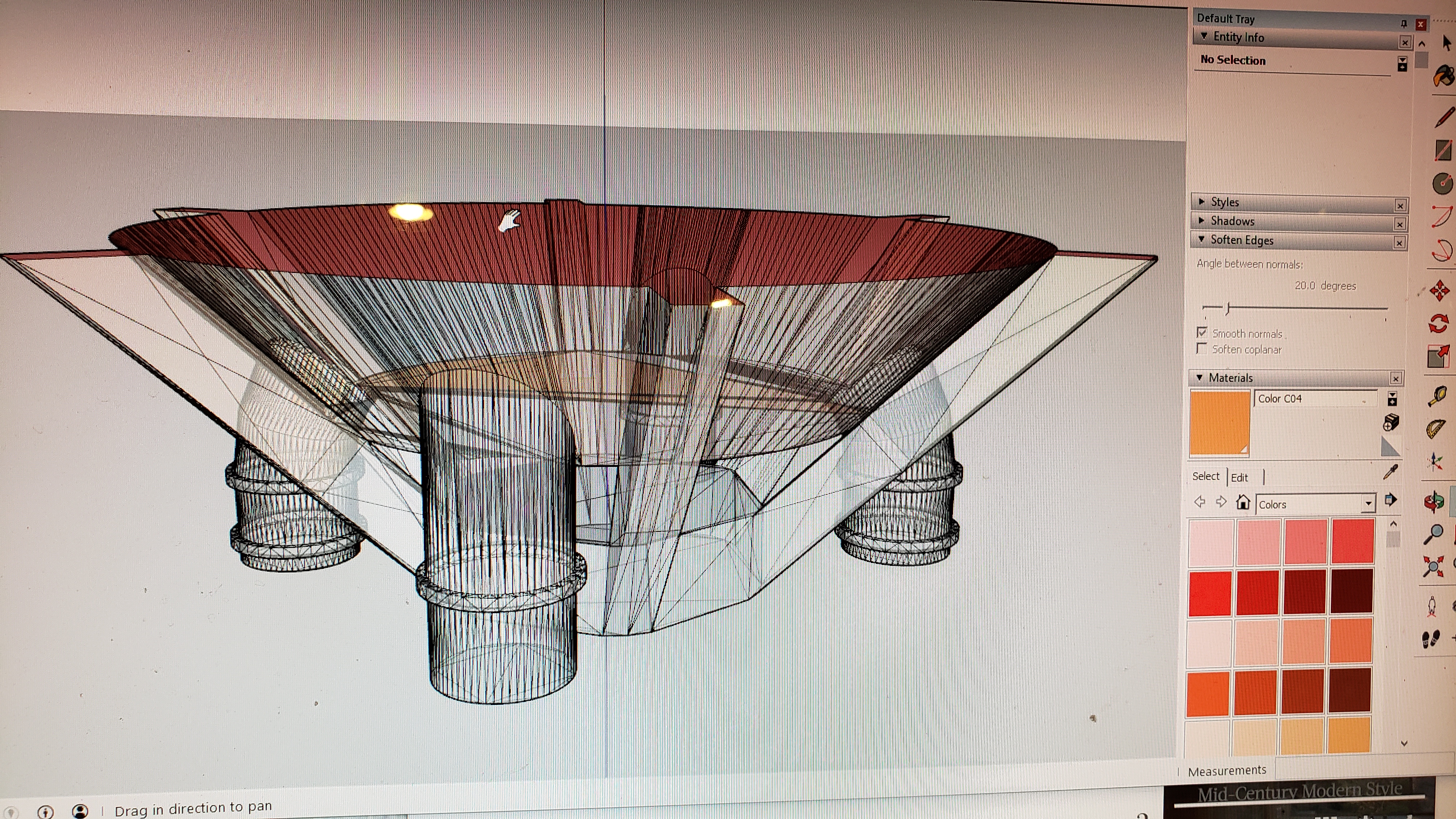This screenshot has height=819, width=1456.
Task: Click the current orange material preview
Action: pos(1220,423)
